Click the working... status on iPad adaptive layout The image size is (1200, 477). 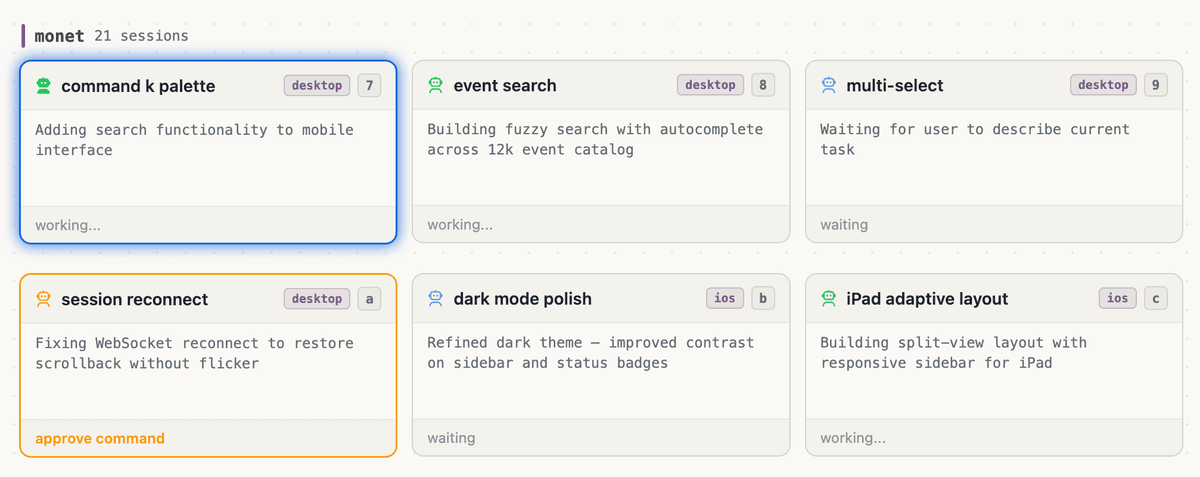coord(853,438)
